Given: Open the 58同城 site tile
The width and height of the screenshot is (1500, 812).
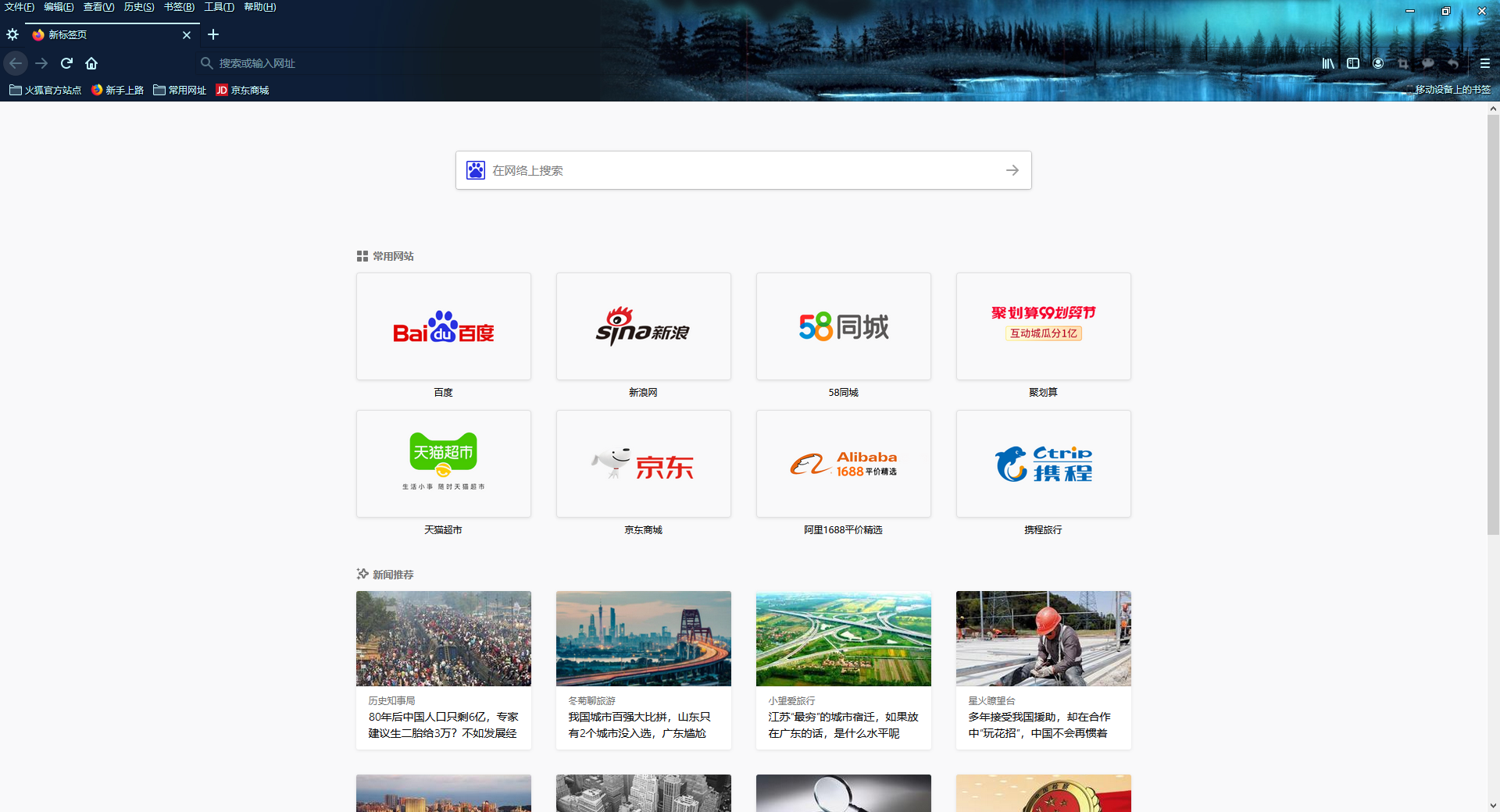Looking at the screenshot, I should 844,326.
